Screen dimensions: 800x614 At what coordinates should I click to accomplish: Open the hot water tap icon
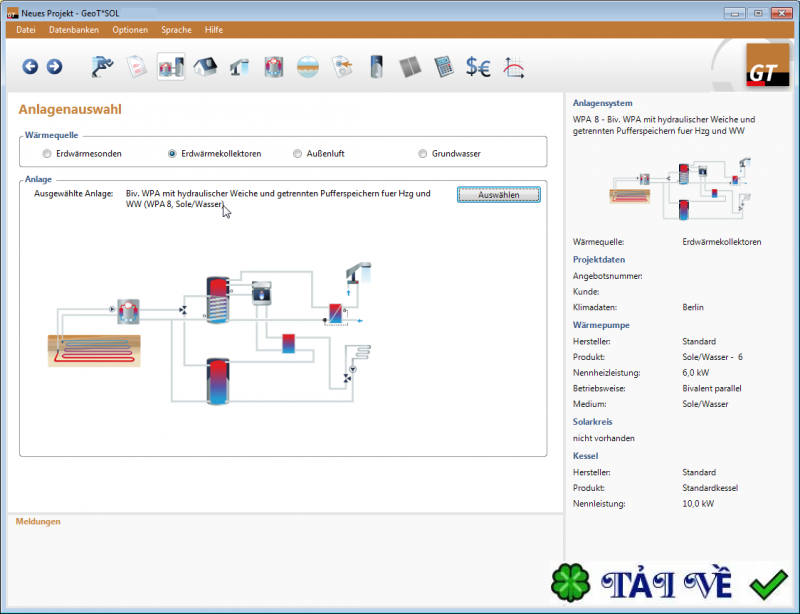point(239,67)
